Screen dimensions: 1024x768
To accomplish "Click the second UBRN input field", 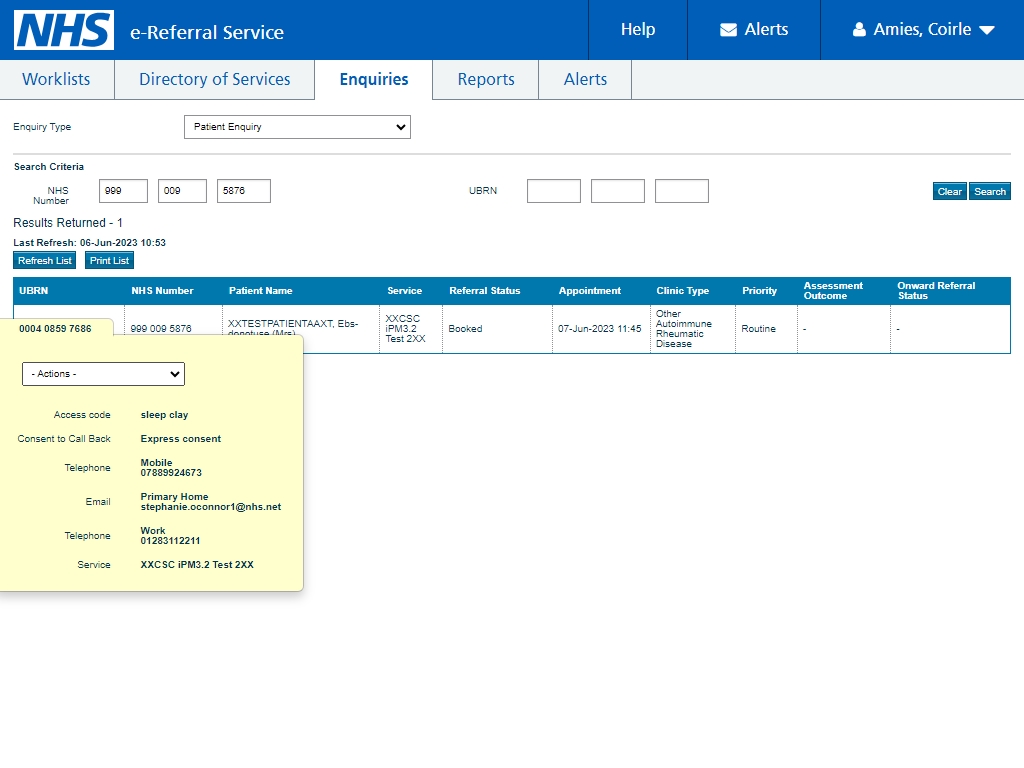I will pyautogui.click(x=618, y=191).
